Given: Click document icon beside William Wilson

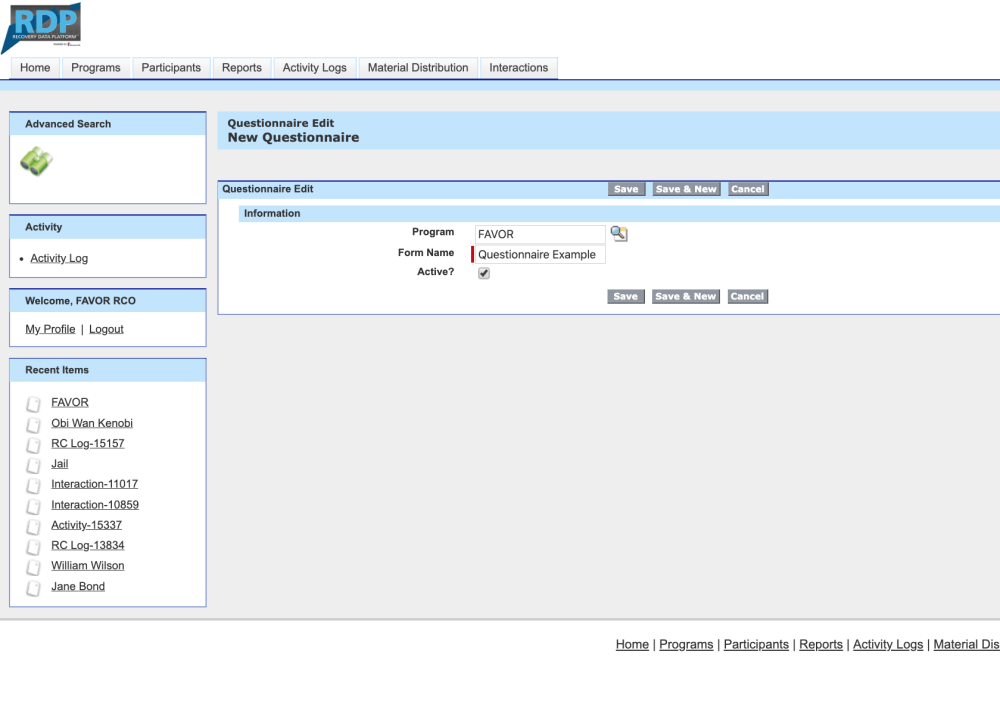Looking at the screenshot, I should [x=33, y=566].
